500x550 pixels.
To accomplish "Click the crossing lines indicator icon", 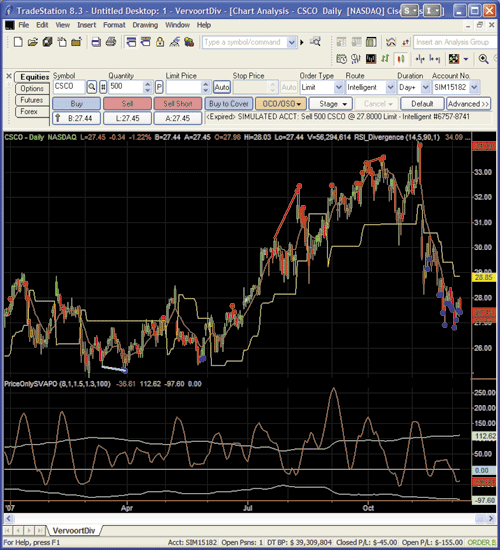I will (391, 42).
